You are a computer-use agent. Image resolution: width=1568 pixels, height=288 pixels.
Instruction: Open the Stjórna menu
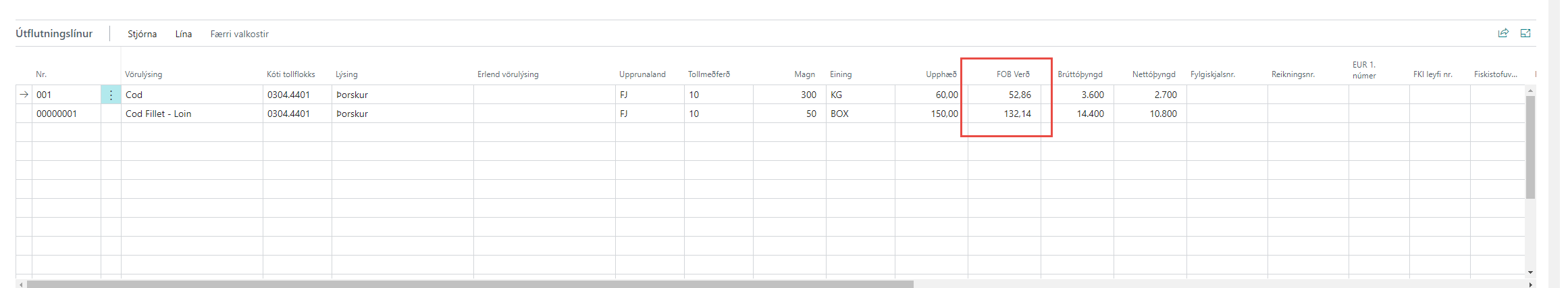(142, 34)
